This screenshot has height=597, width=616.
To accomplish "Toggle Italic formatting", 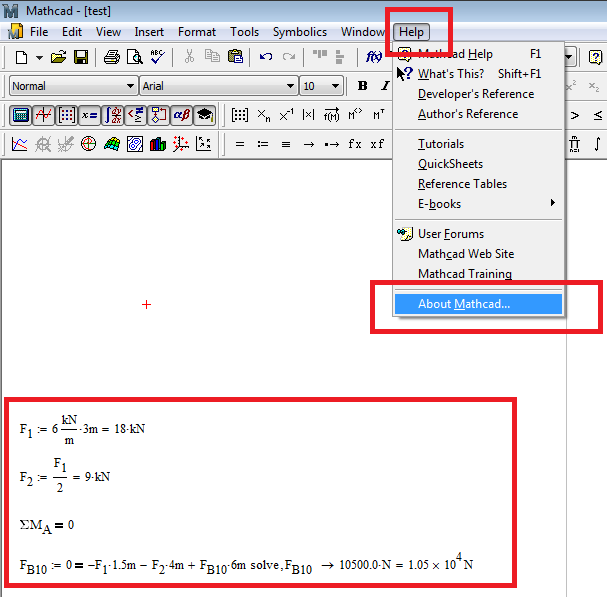I will pyautogui.click(x=385, y=86).
